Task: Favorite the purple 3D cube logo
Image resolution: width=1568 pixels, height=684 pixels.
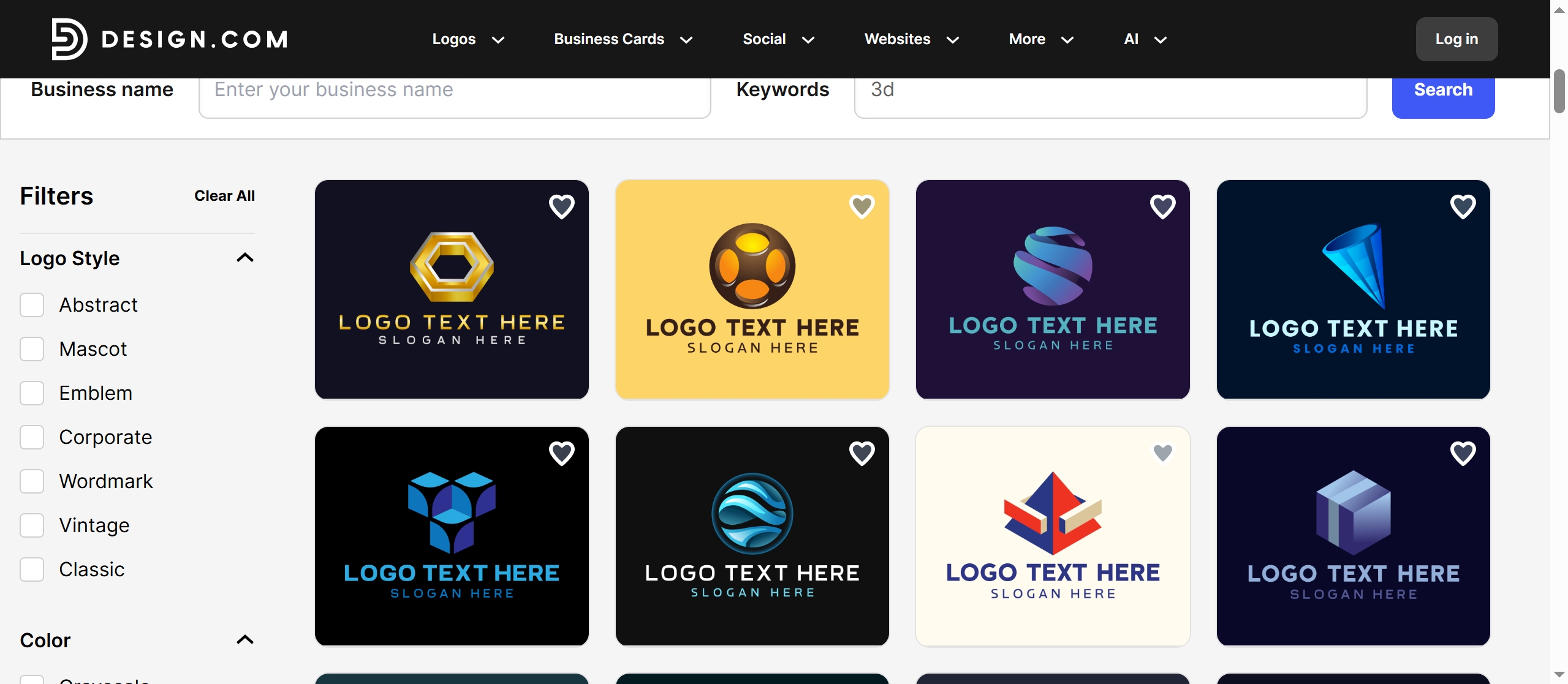Action: (x=1463, y=453)
